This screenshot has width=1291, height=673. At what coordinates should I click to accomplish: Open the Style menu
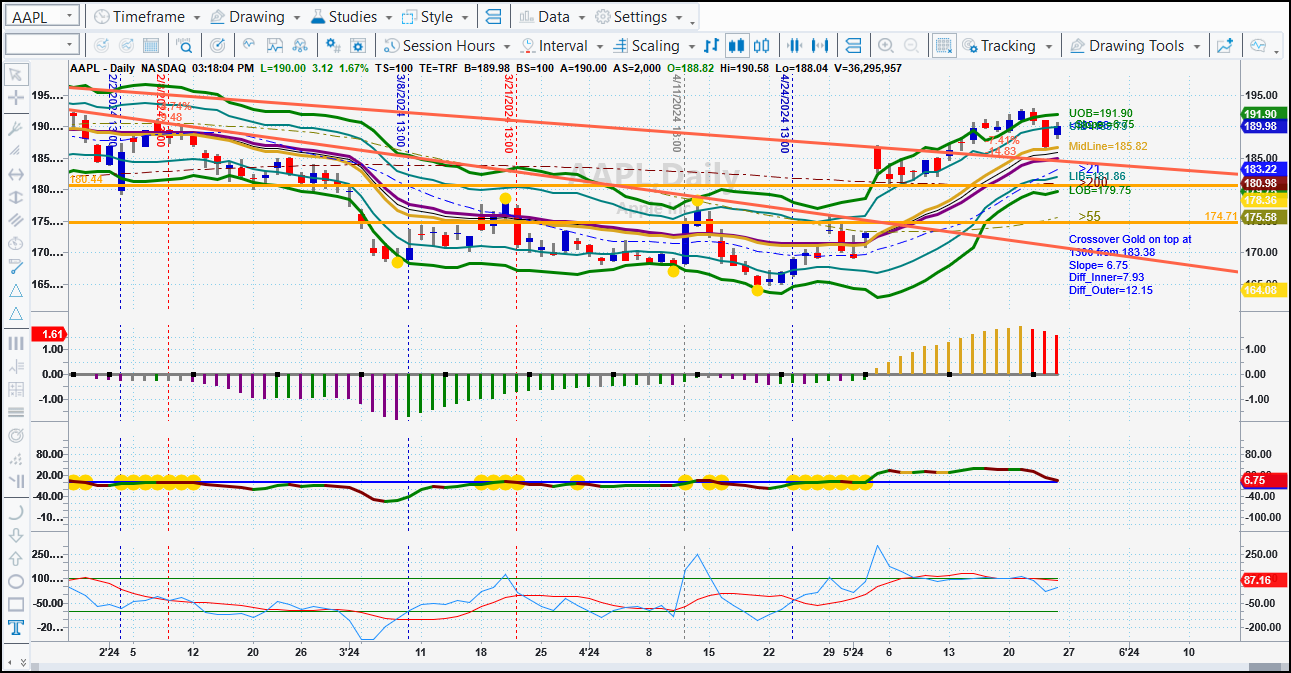point(437,17)
